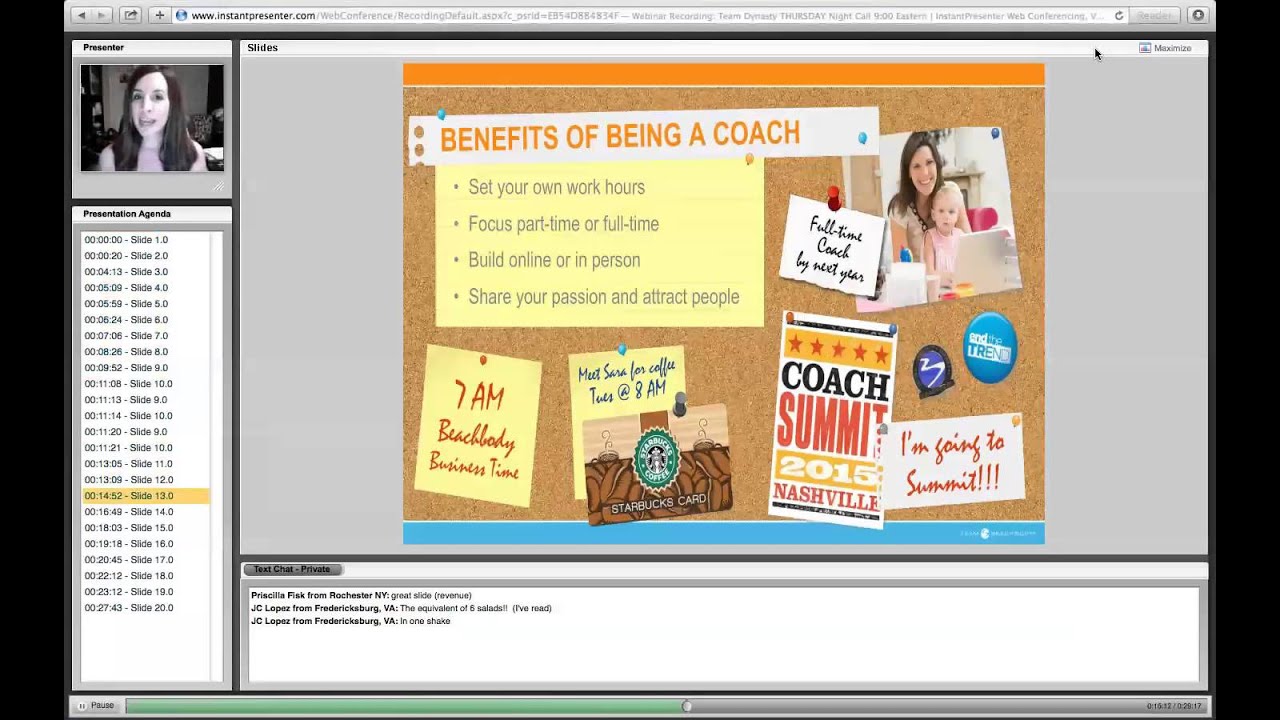This screenshot has height=720, width=1280.
Task: Select highlighted 00:14:52 - Slide 13.0
Action: point(145,496)
